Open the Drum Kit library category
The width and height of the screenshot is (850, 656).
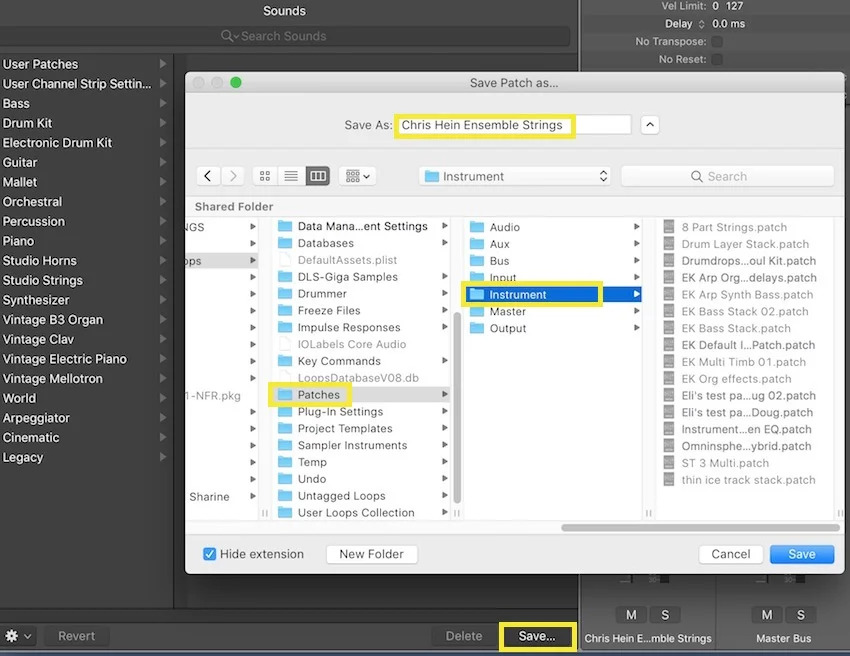coord(85,123)
